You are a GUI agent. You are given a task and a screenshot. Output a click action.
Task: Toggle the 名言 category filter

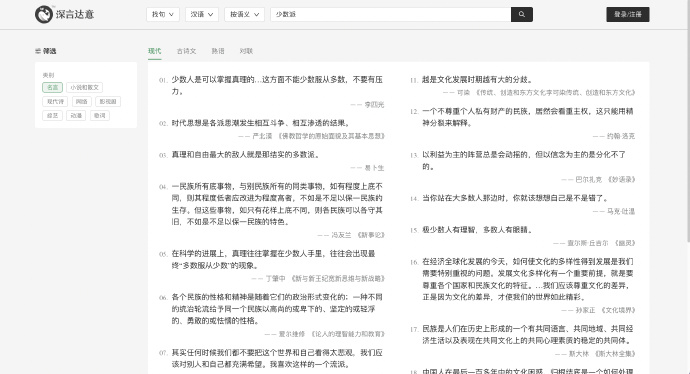(52, 88)
